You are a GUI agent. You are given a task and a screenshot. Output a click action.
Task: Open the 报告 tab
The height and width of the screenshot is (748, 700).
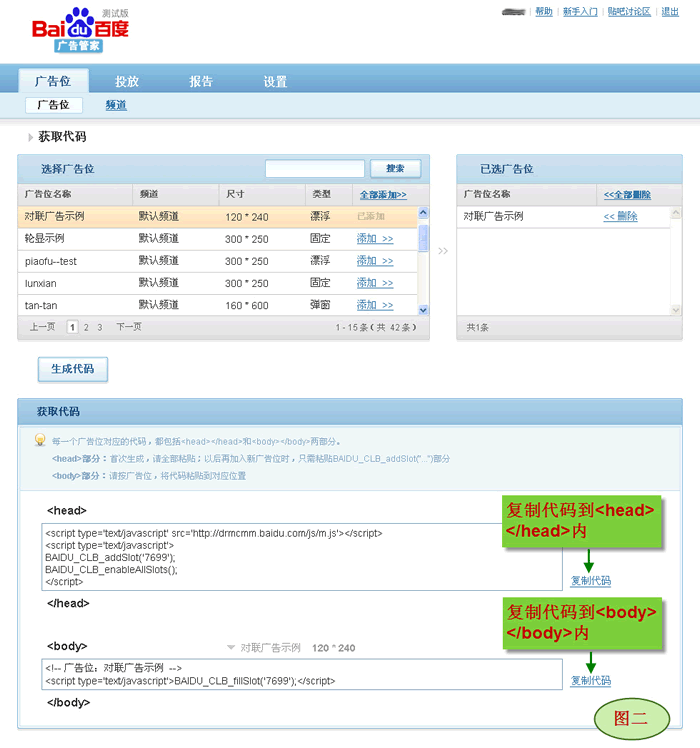point(200,81)
